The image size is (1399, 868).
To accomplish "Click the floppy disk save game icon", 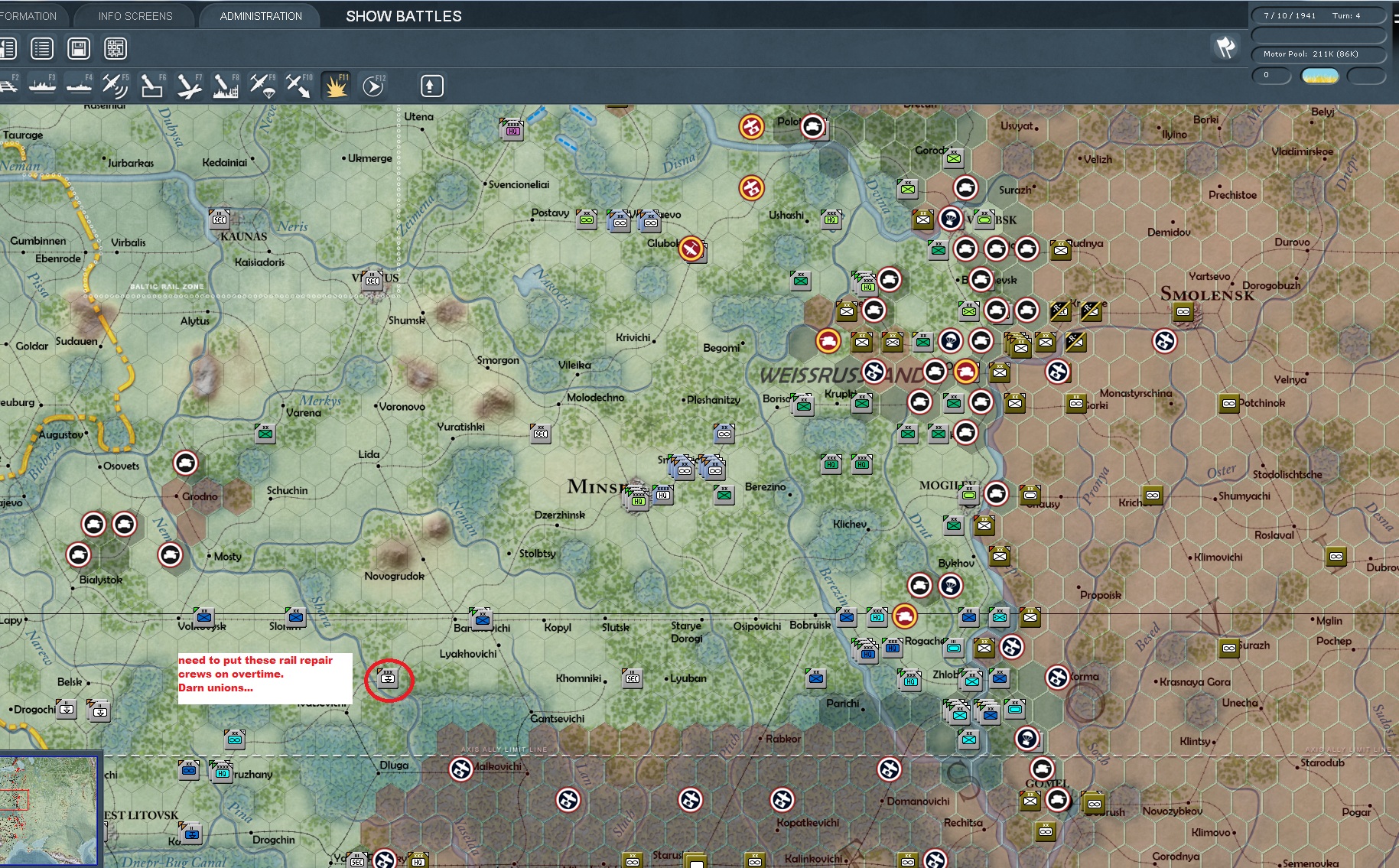I will 79,49.
